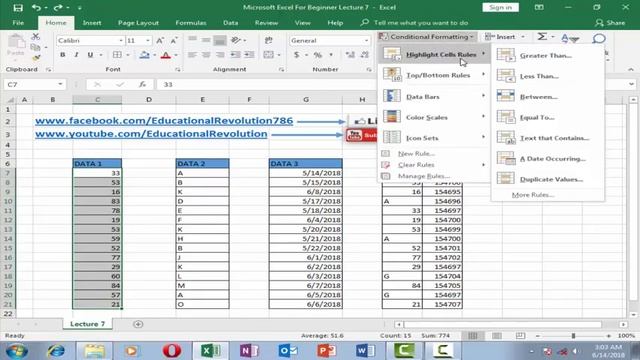
Task: Toggle Italic formatting
Action: point(76,55)
